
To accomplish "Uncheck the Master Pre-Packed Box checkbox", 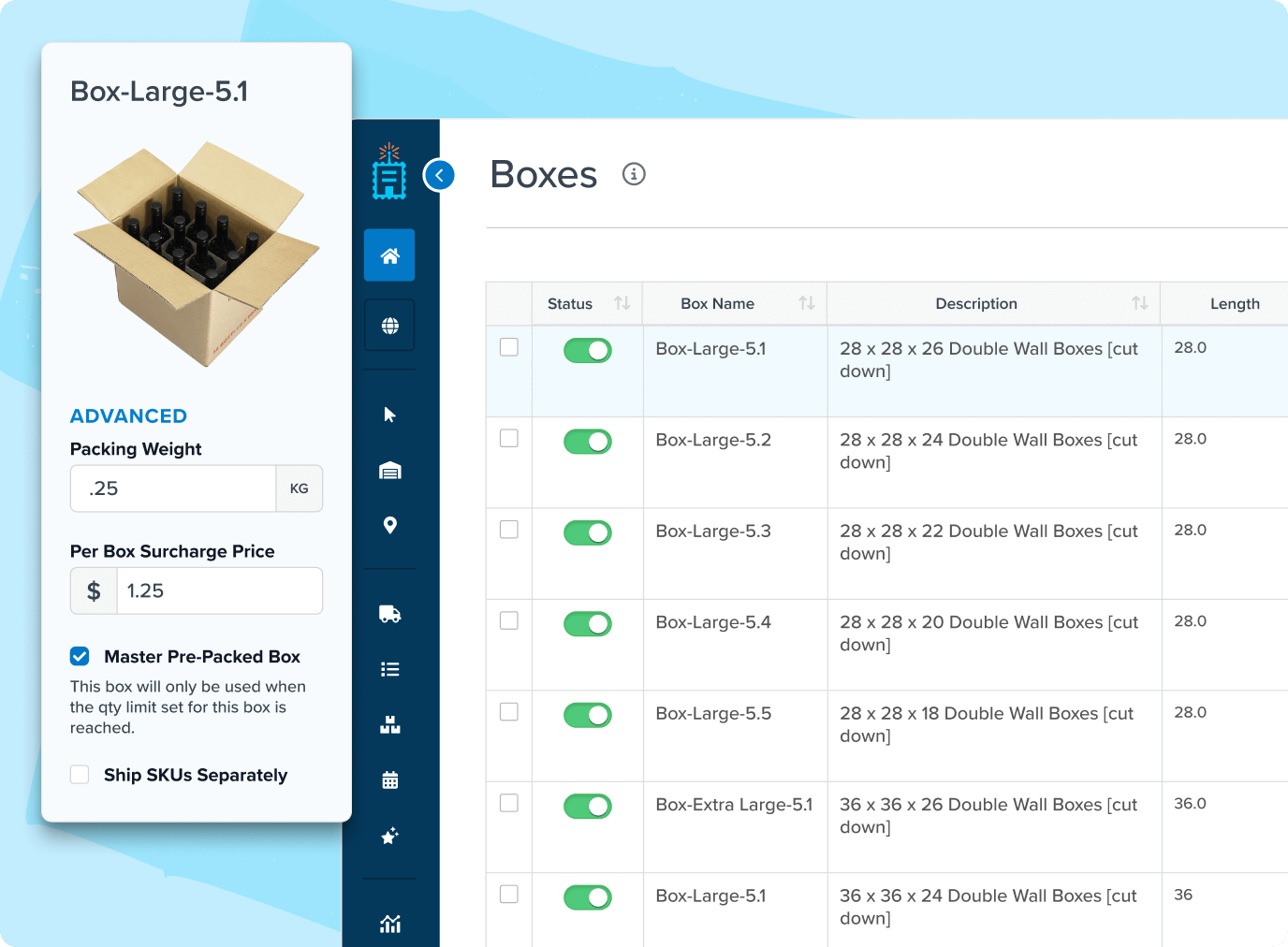I will 80,656.
